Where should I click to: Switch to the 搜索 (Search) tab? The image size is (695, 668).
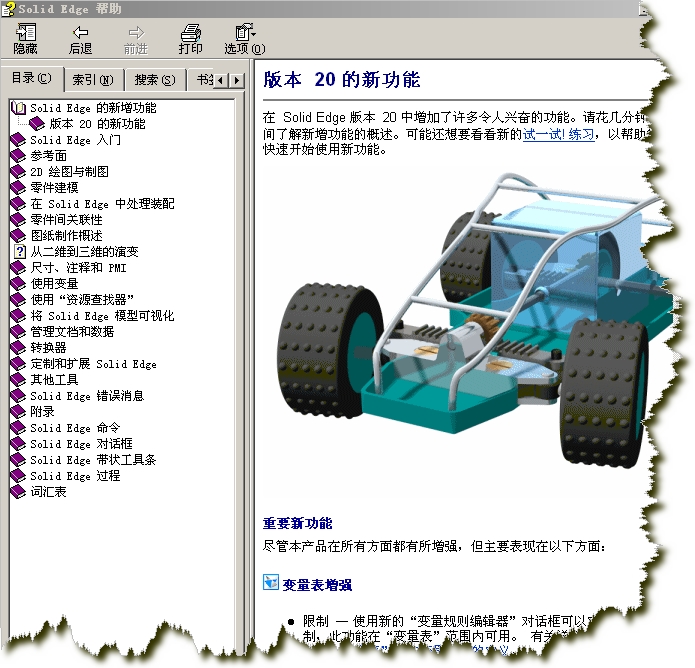(155, 80)
